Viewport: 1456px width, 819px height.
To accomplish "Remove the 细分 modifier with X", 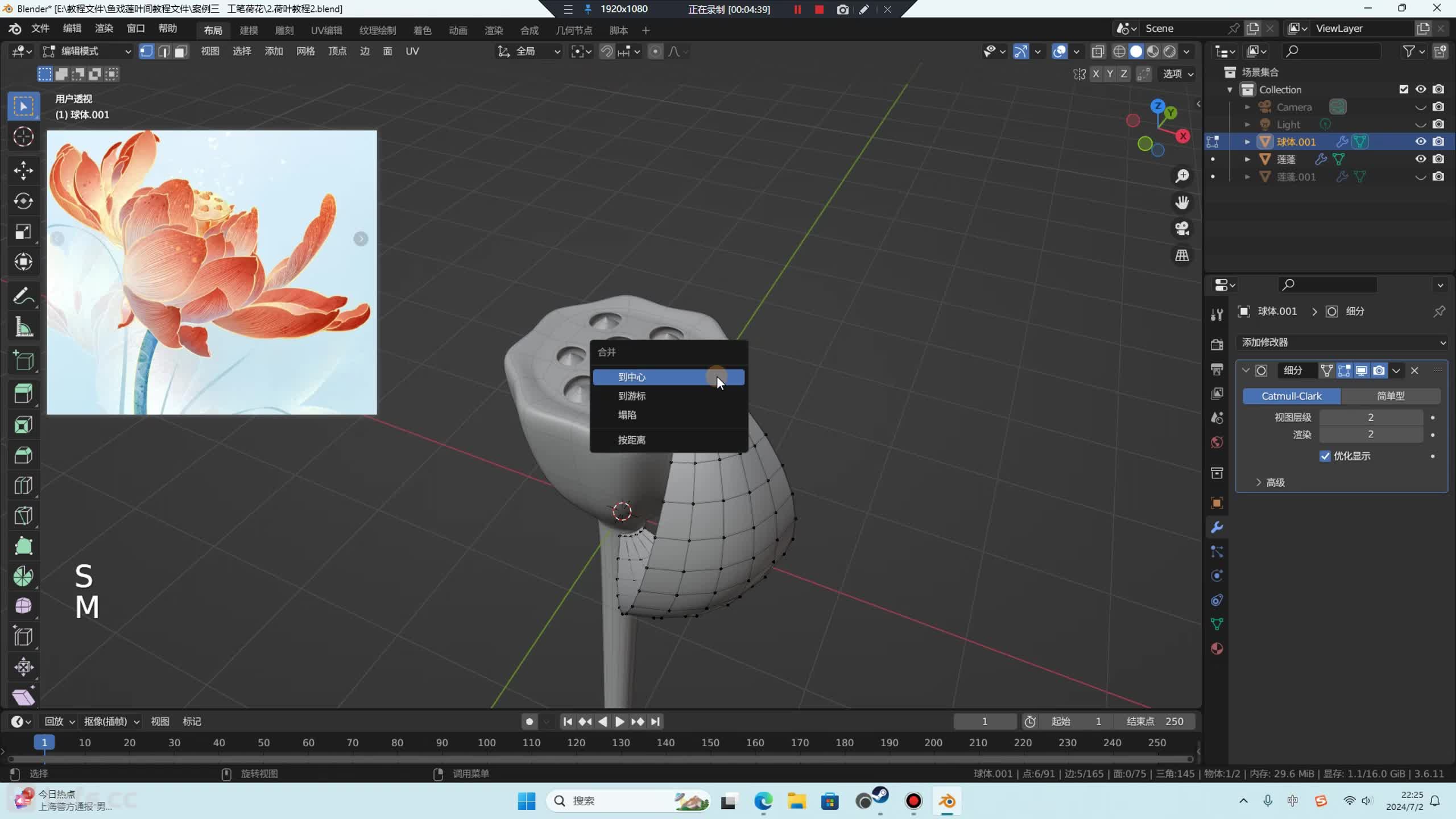I will point(1414,371).
